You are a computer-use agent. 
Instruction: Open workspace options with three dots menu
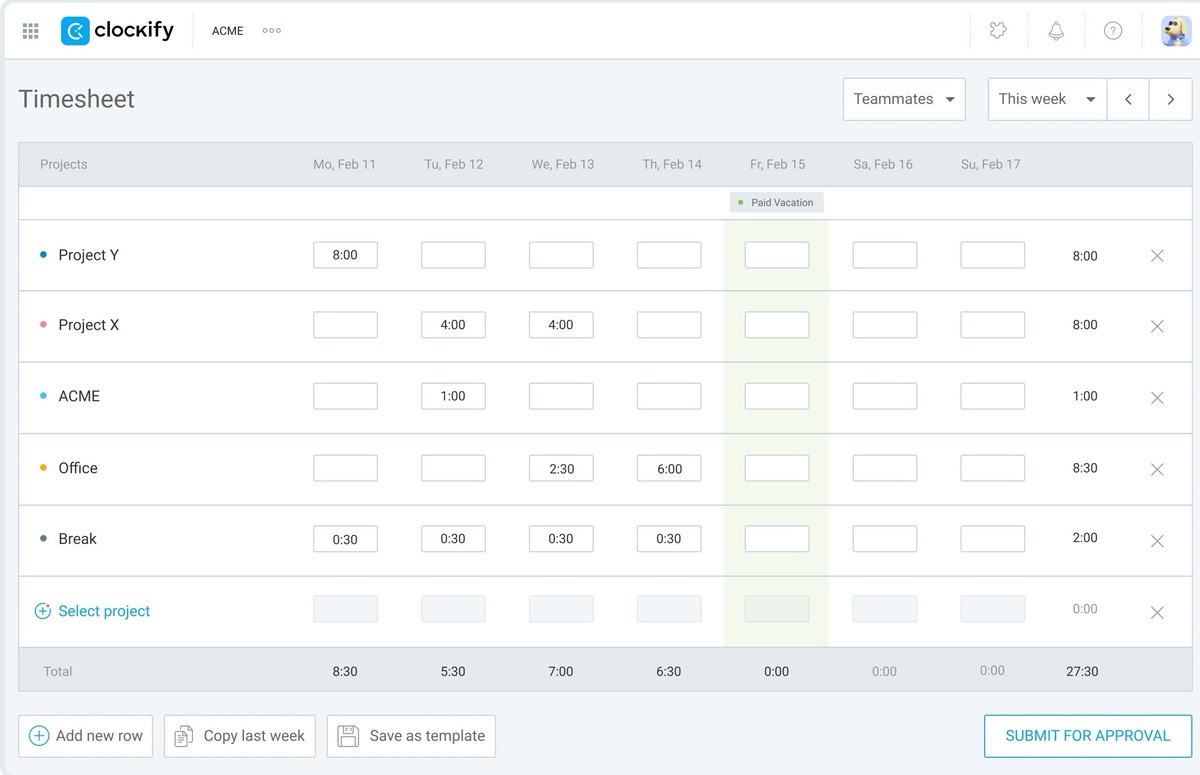pyautogui.click(x=271, y=30)
